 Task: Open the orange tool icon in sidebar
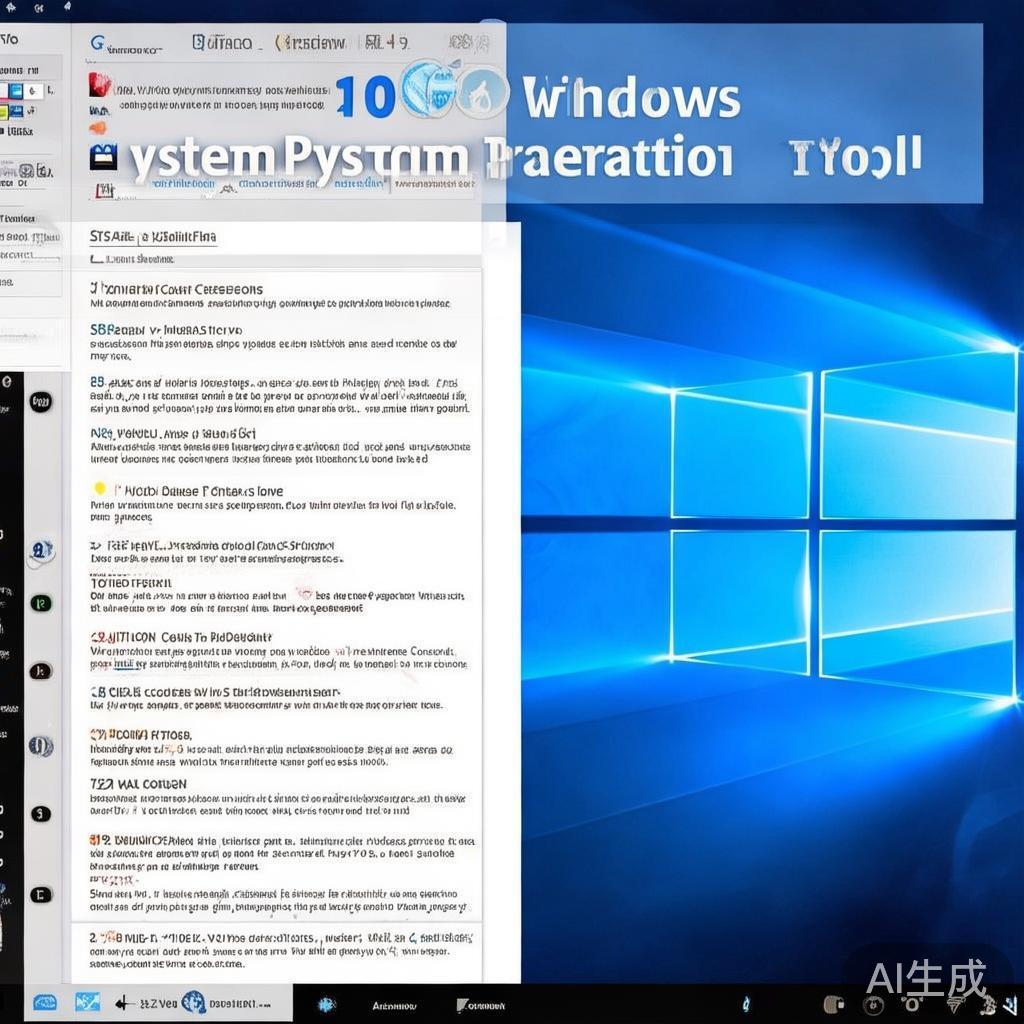click(95, 126)
